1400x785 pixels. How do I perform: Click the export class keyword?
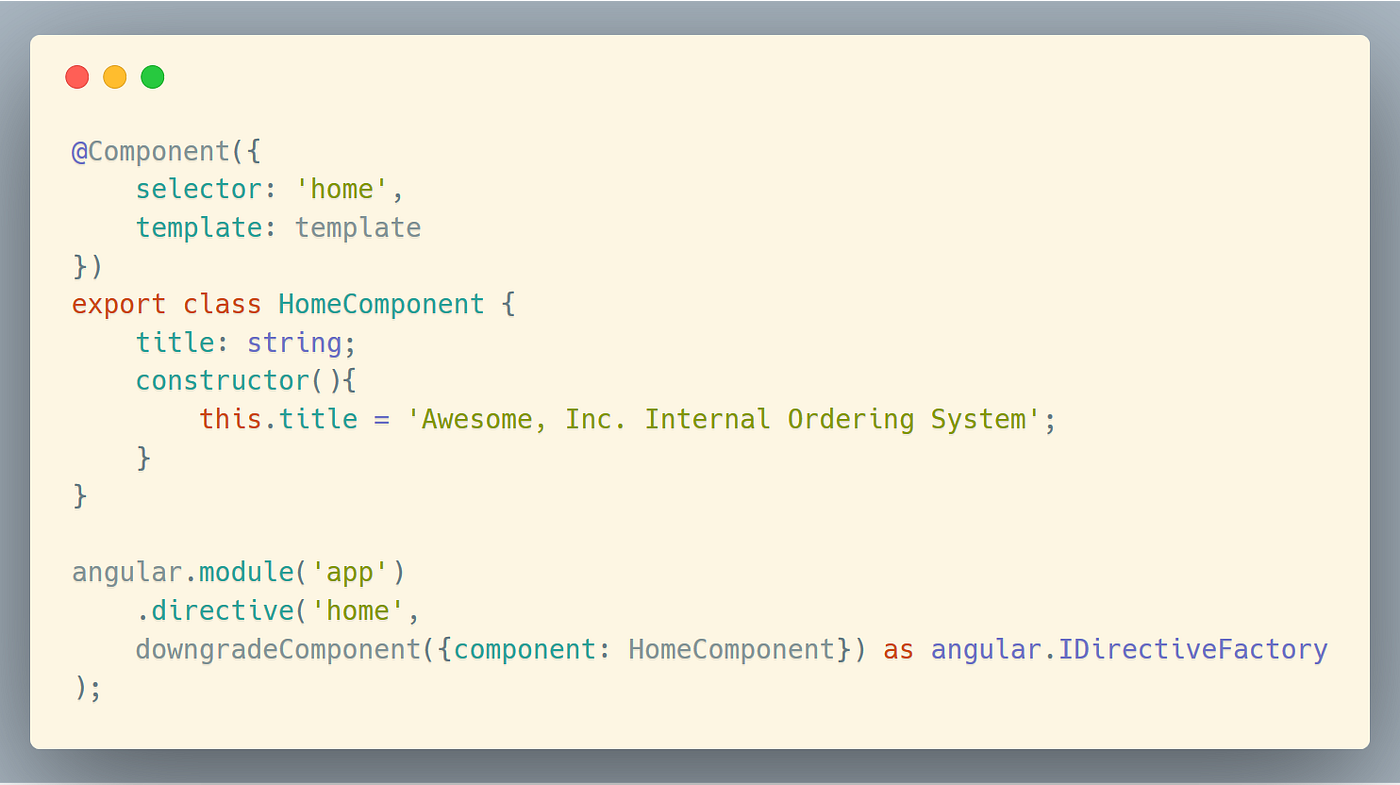(x=165, y=304)
